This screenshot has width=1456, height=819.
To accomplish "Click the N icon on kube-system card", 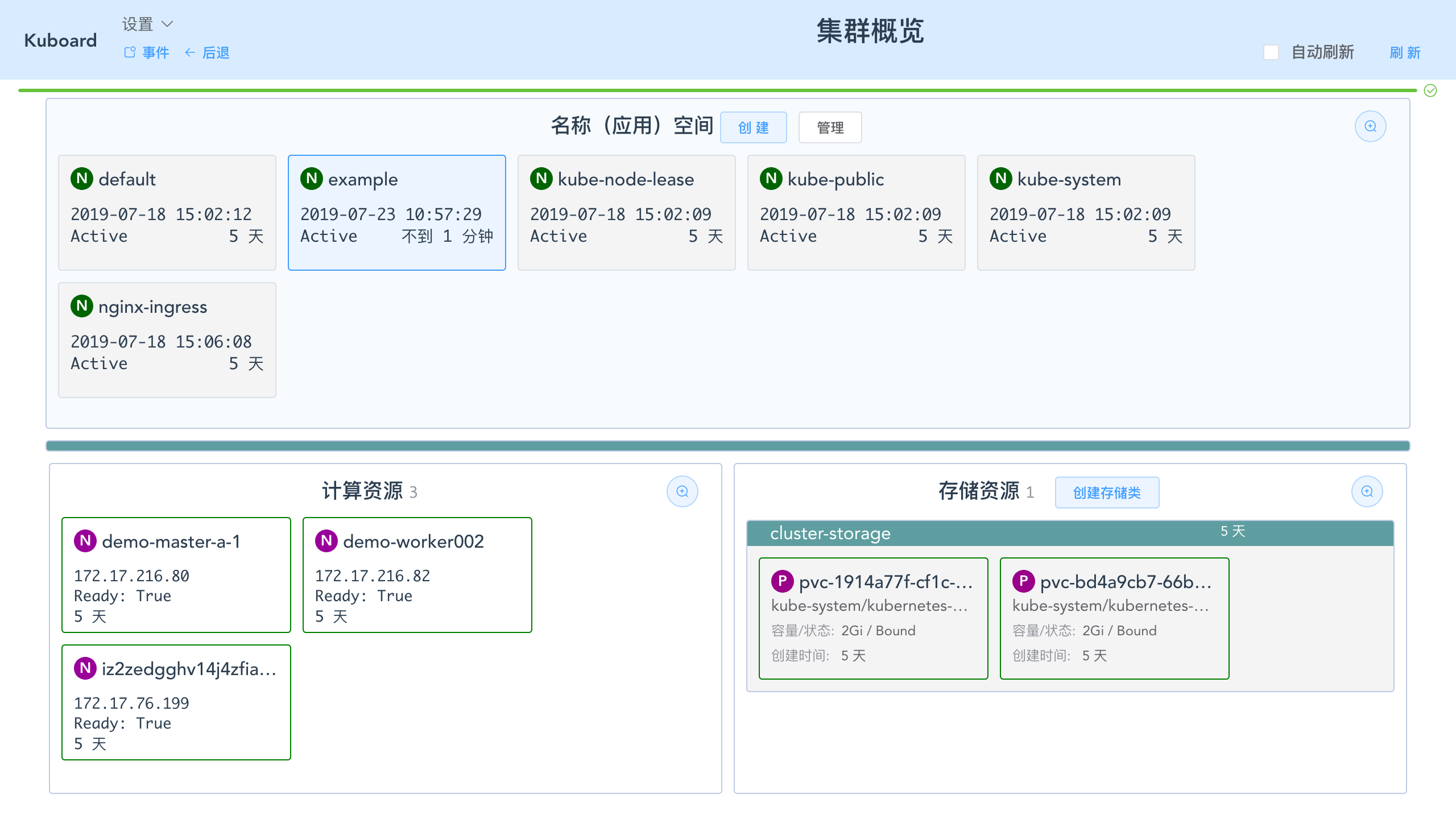I will [x=1000, y=178].
